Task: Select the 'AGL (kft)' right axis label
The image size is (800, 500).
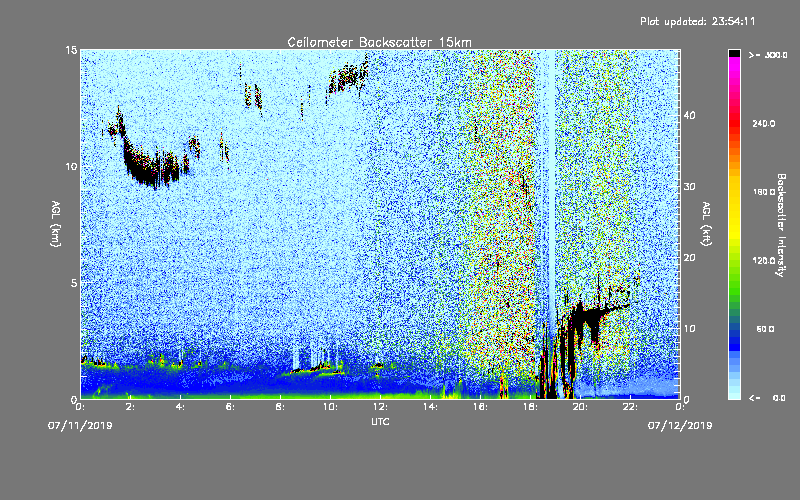Action: coord(706,223)
